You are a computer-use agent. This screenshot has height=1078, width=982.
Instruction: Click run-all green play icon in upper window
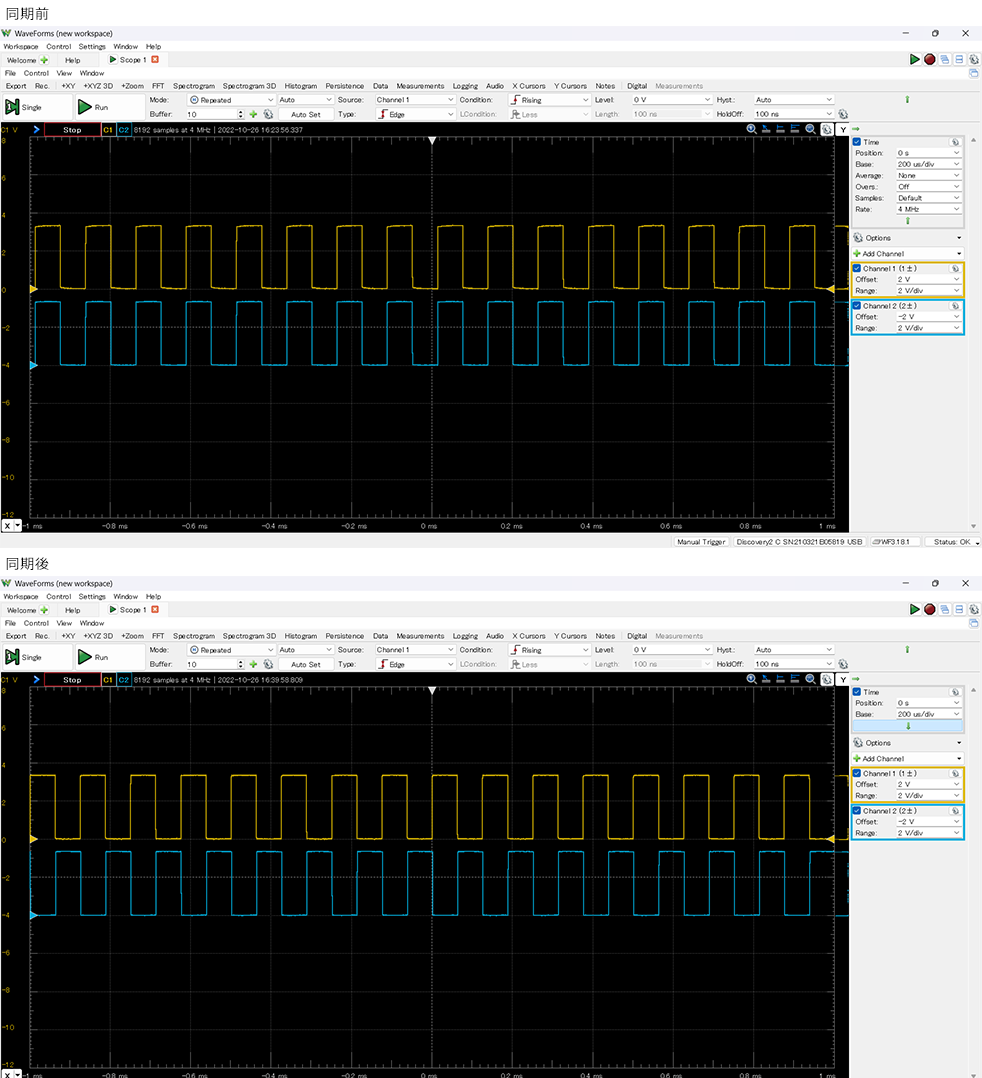click(915, 60)
